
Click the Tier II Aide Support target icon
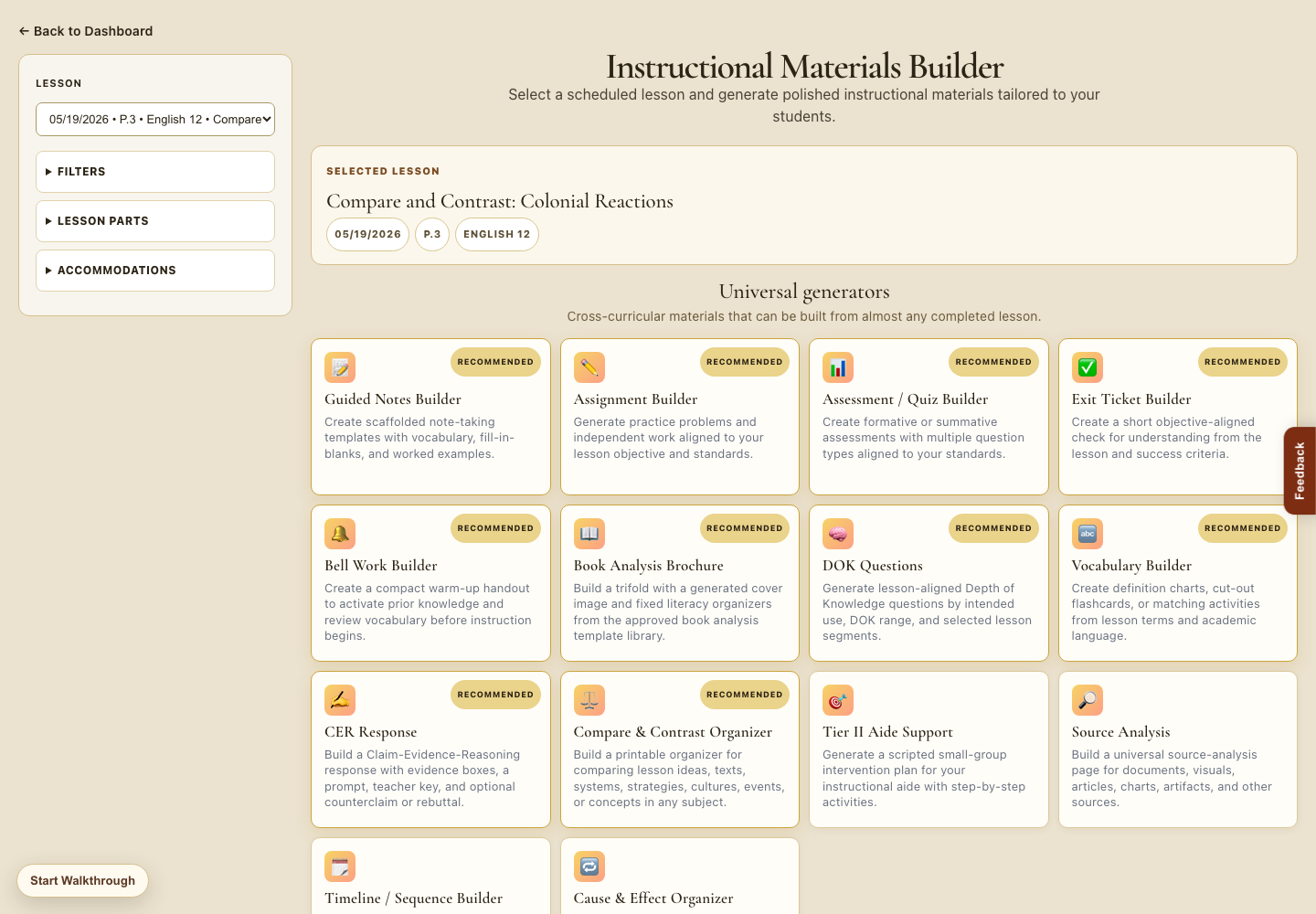838,700
